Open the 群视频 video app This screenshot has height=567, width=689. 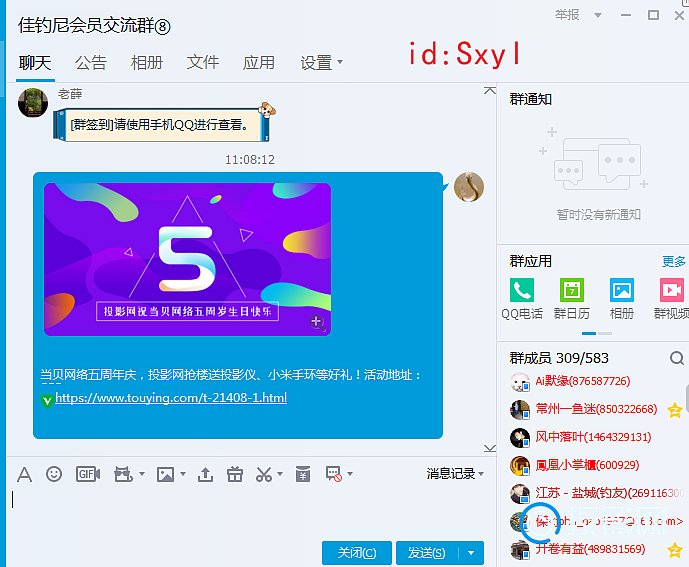coord(671,299)
